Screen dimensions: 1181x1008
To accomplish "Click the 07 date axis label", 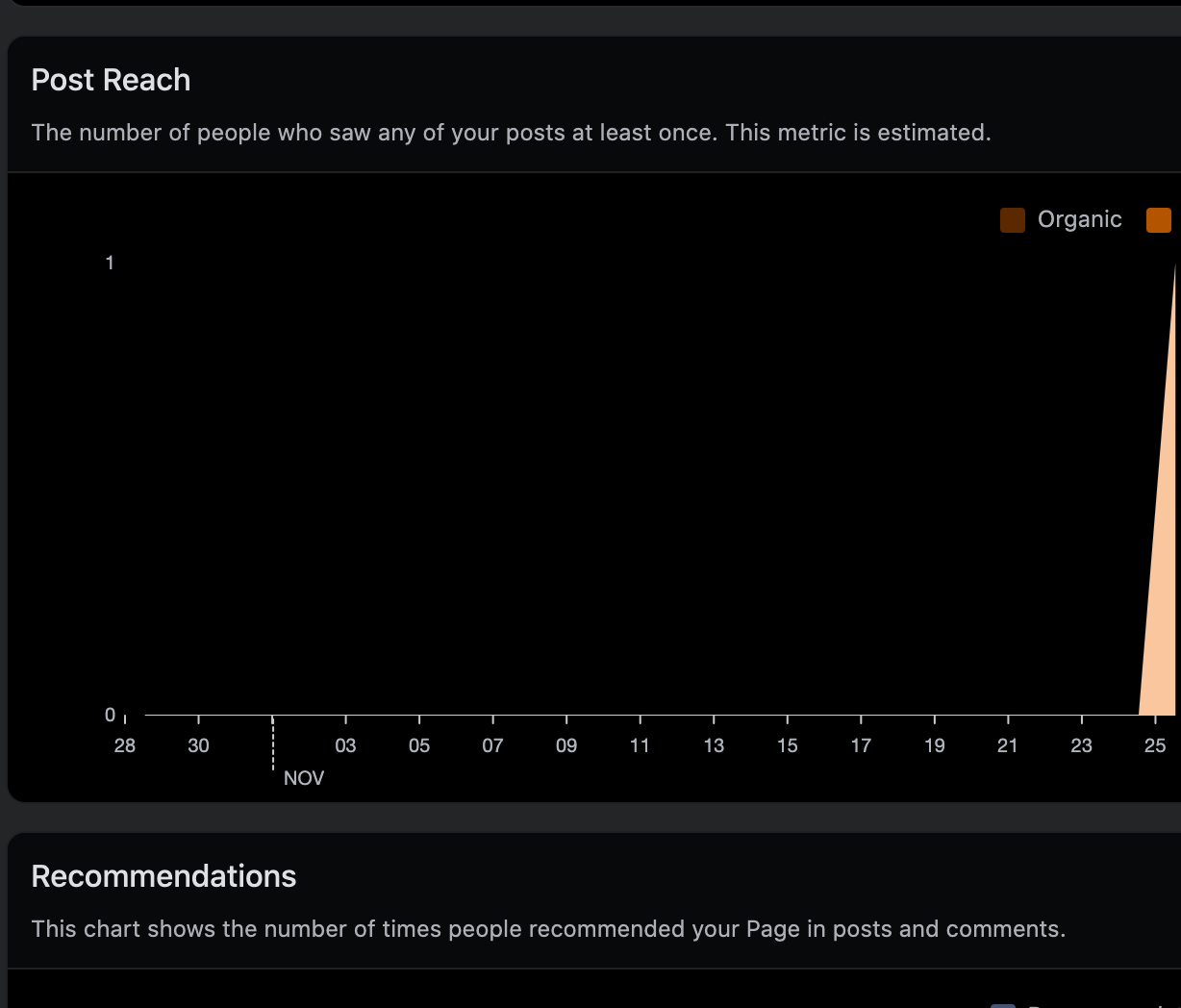I will 492,745.
